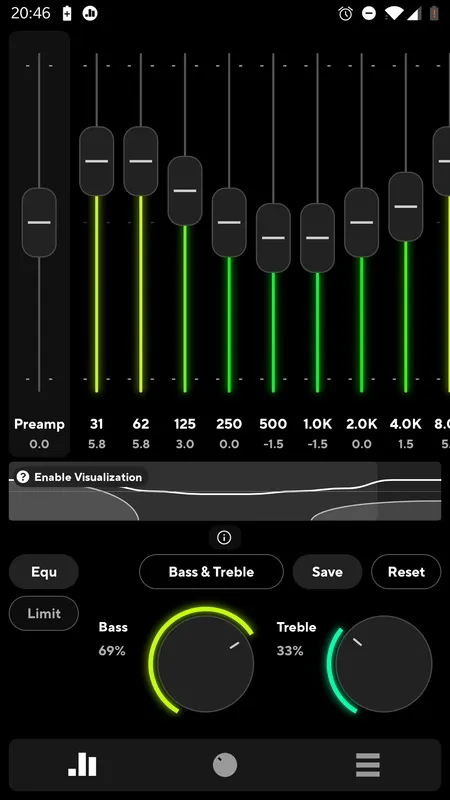Save the current equalizer preset
This screenshot has width=450, height=800.
point(327,572)
